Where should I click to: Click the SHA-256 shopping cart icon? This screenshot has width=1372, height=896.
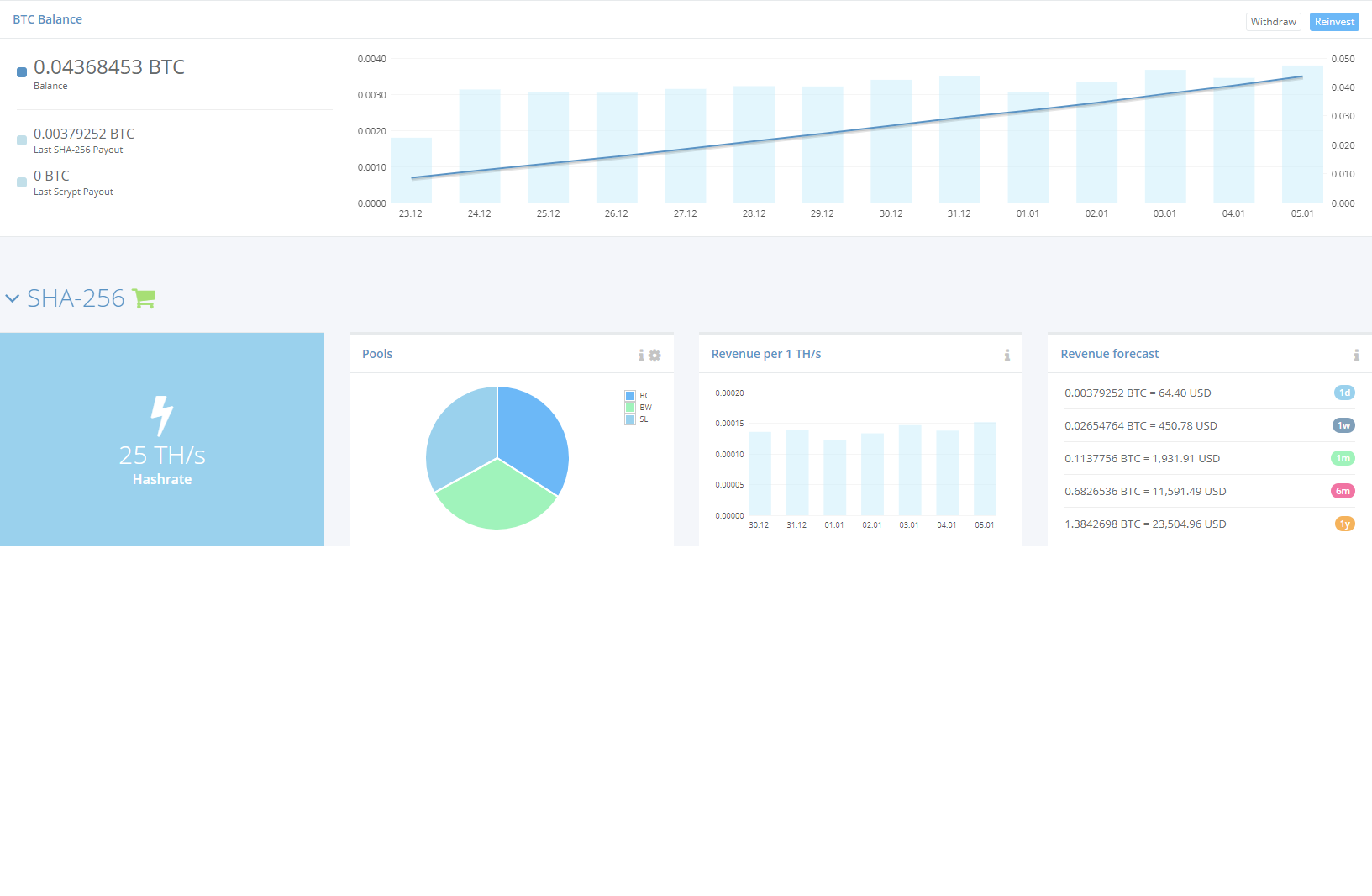[144, 298]
